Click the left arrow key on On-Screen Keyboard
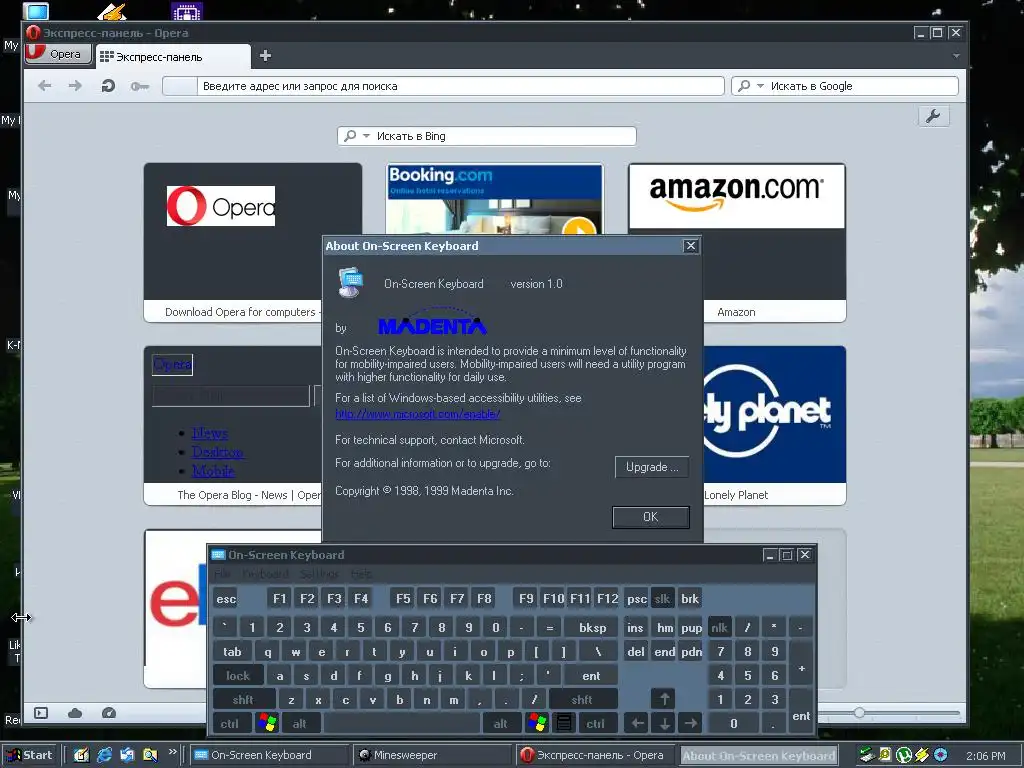The height and width of the screenshot is (768, 1024). click(637, 723)
